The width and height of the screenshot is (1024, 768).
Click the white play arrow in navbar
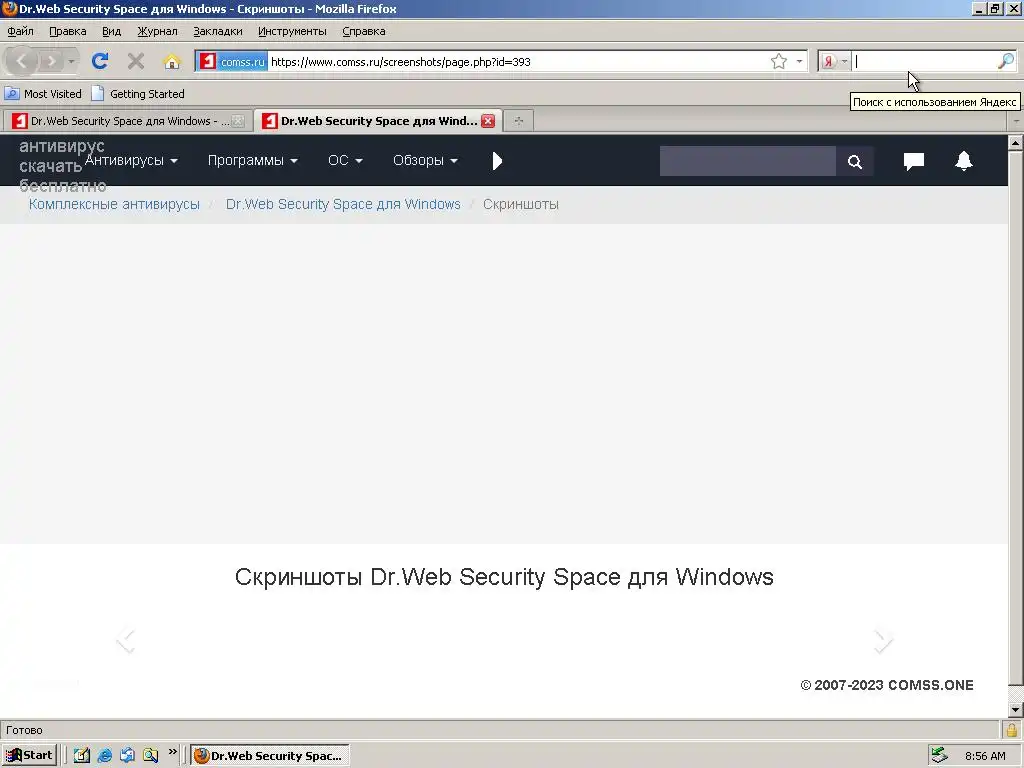[497, 161]
